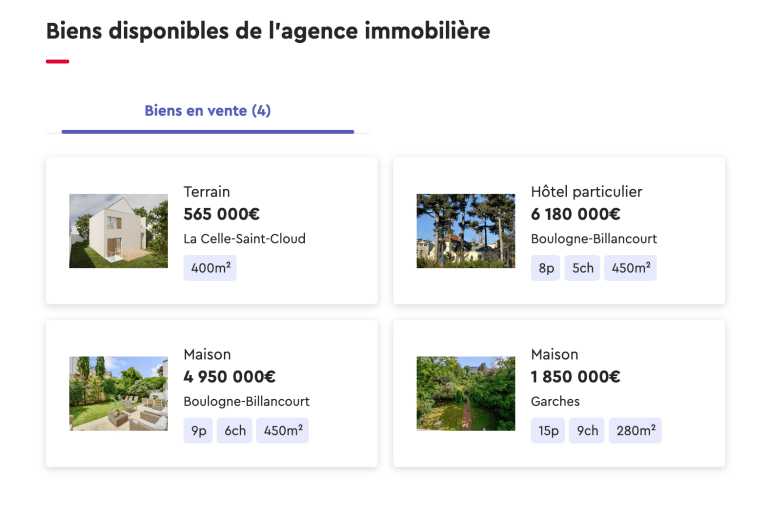Click the 1 850 000€ price
Screen dimensions: 768x505
click(575, 377)
